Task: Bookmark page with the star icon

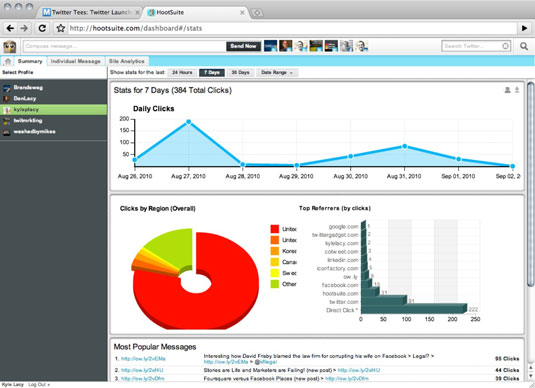Action: pos(61,28)
